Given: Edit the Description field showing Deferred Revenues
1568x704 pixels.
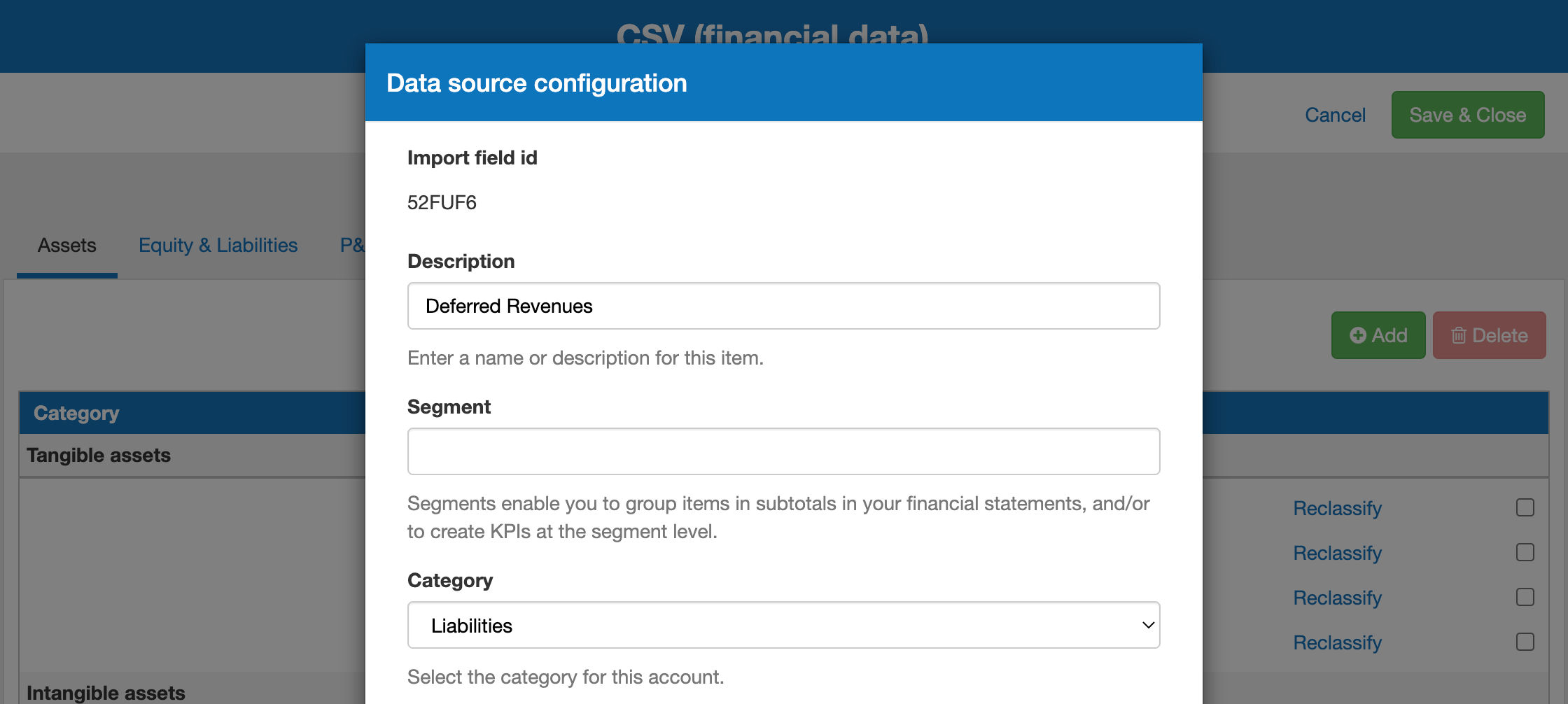Looking at the screenshot, I should [783, 306].
